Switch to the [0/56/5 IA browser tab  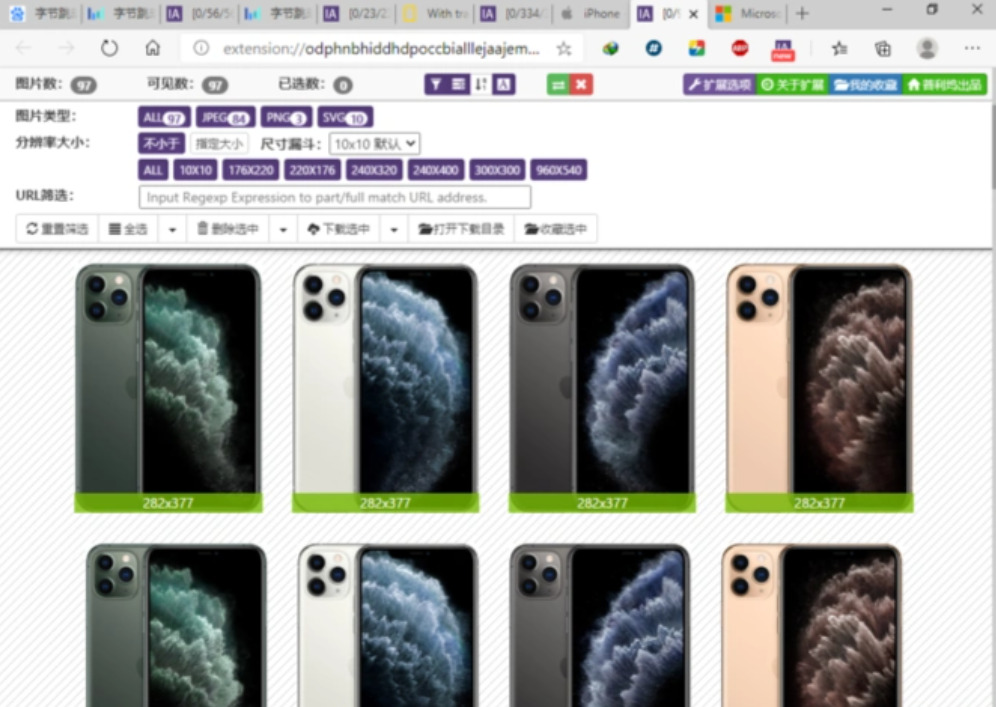tap(199, 13)
